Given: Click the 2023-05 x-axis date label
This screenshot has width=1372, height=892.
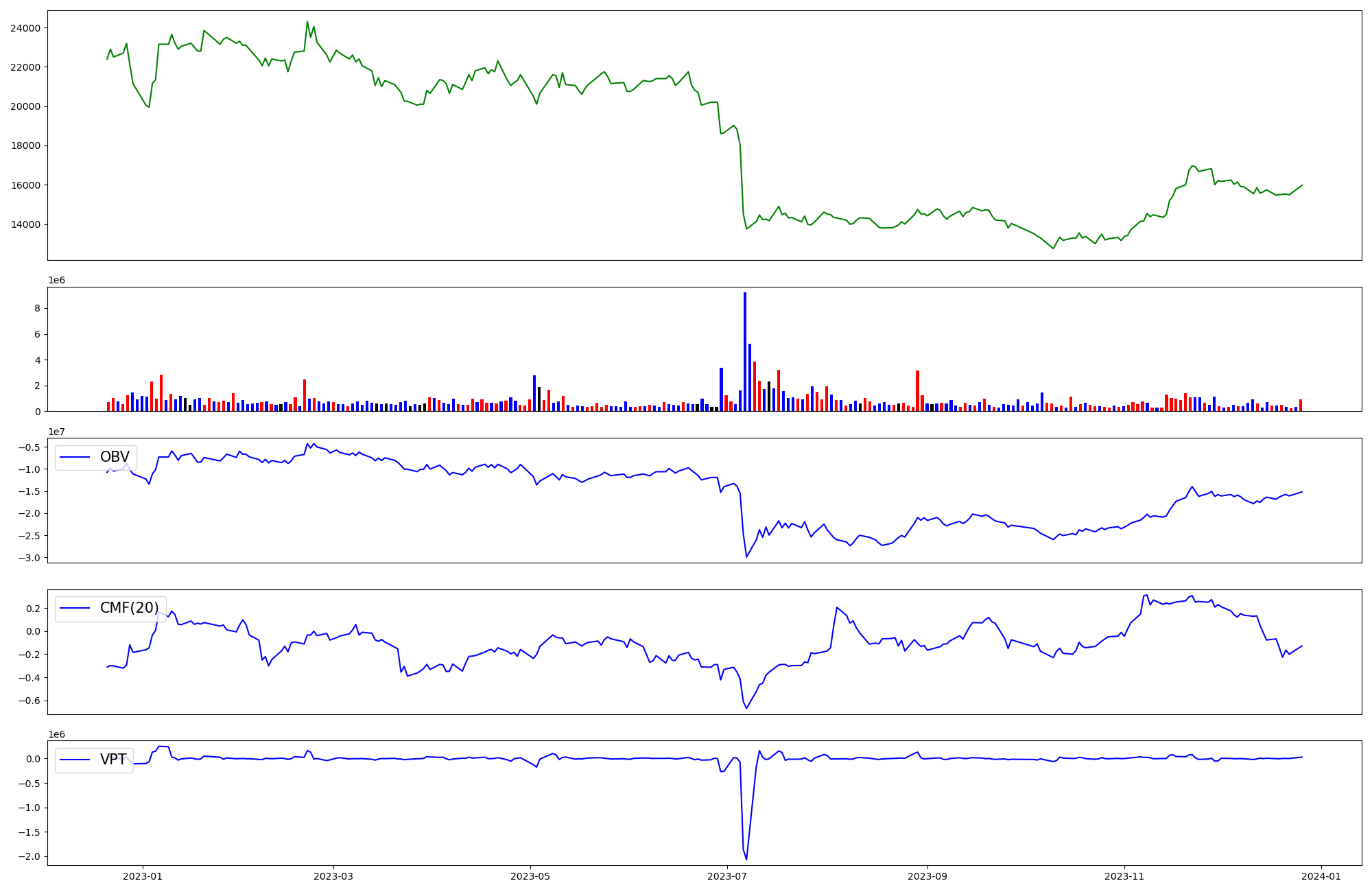Looking at the screenshot, I should tap(530, 876).
